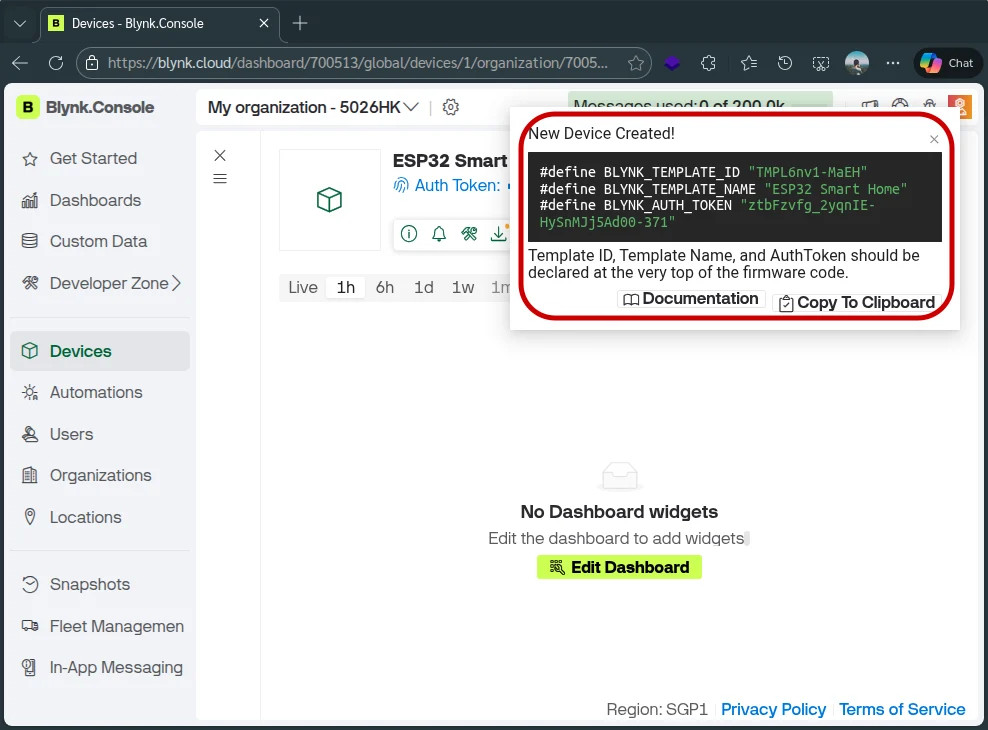
Task: Open the Privacy Policy link
Action: tap(773, 709)
